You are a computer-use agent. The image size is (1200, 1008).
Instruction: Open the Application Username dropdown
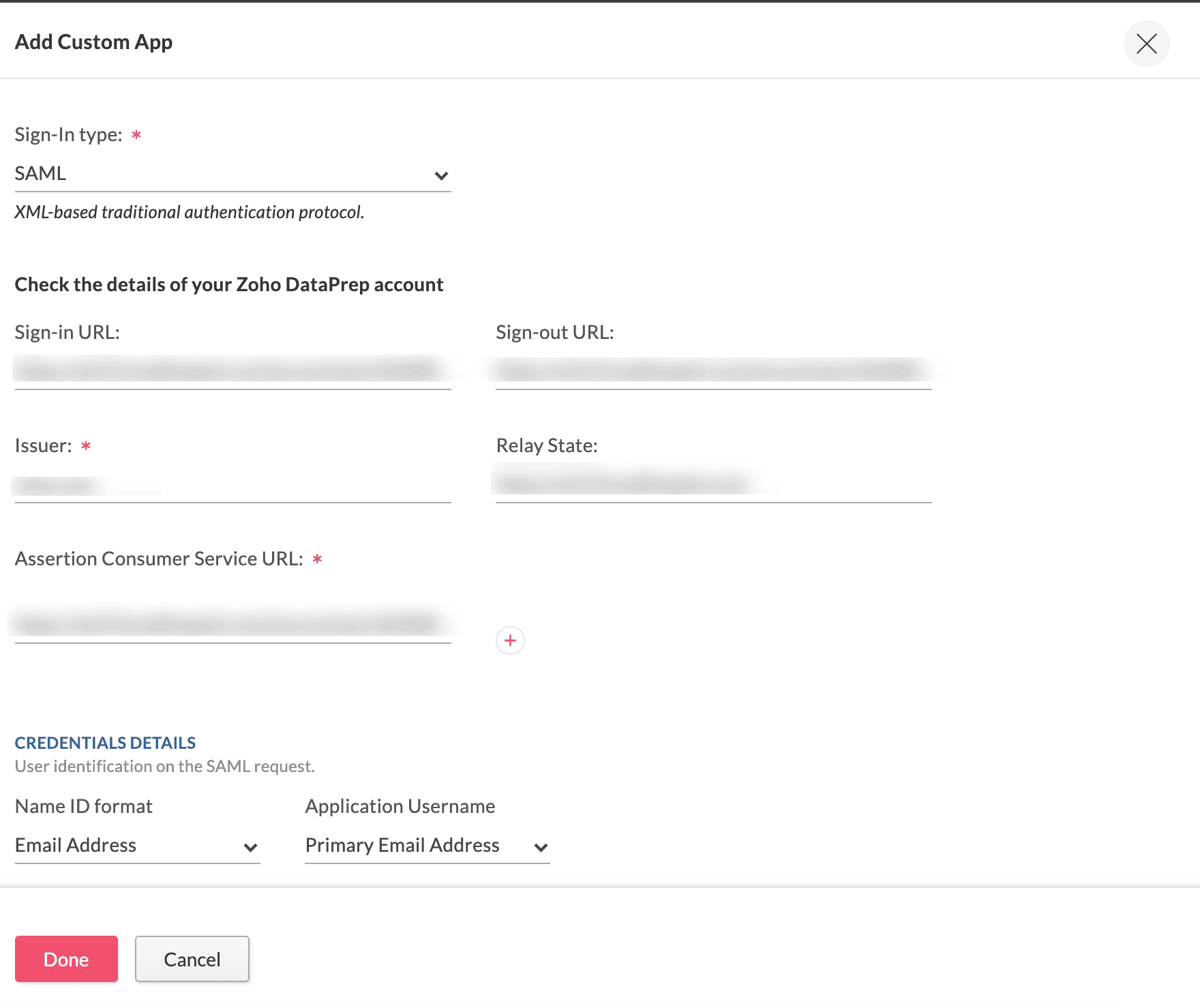click(426, 846)
